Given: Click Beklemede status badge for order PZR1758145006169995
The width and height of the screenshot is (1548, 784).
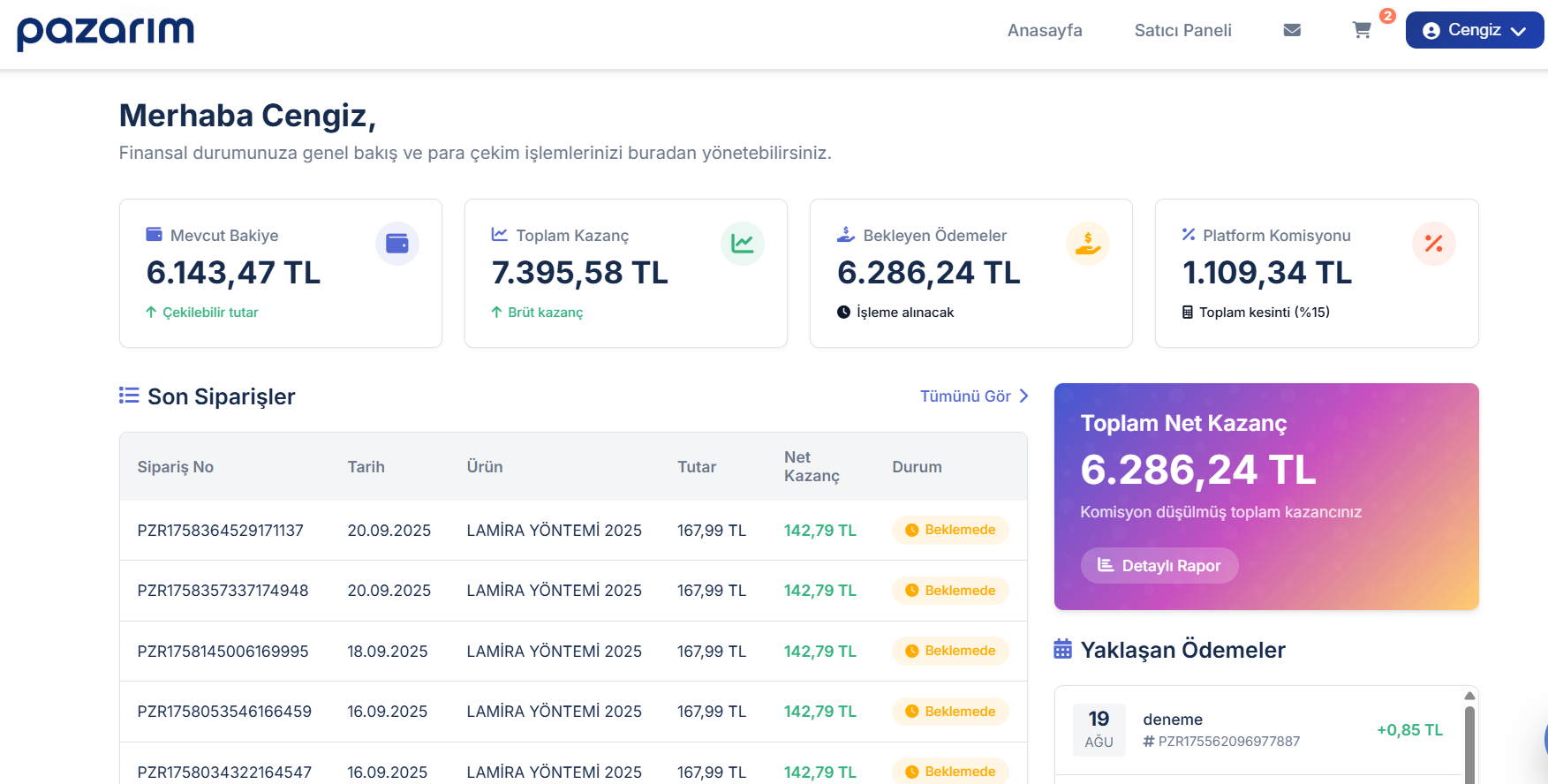Looking at the screenshot, I should (950, 651).
